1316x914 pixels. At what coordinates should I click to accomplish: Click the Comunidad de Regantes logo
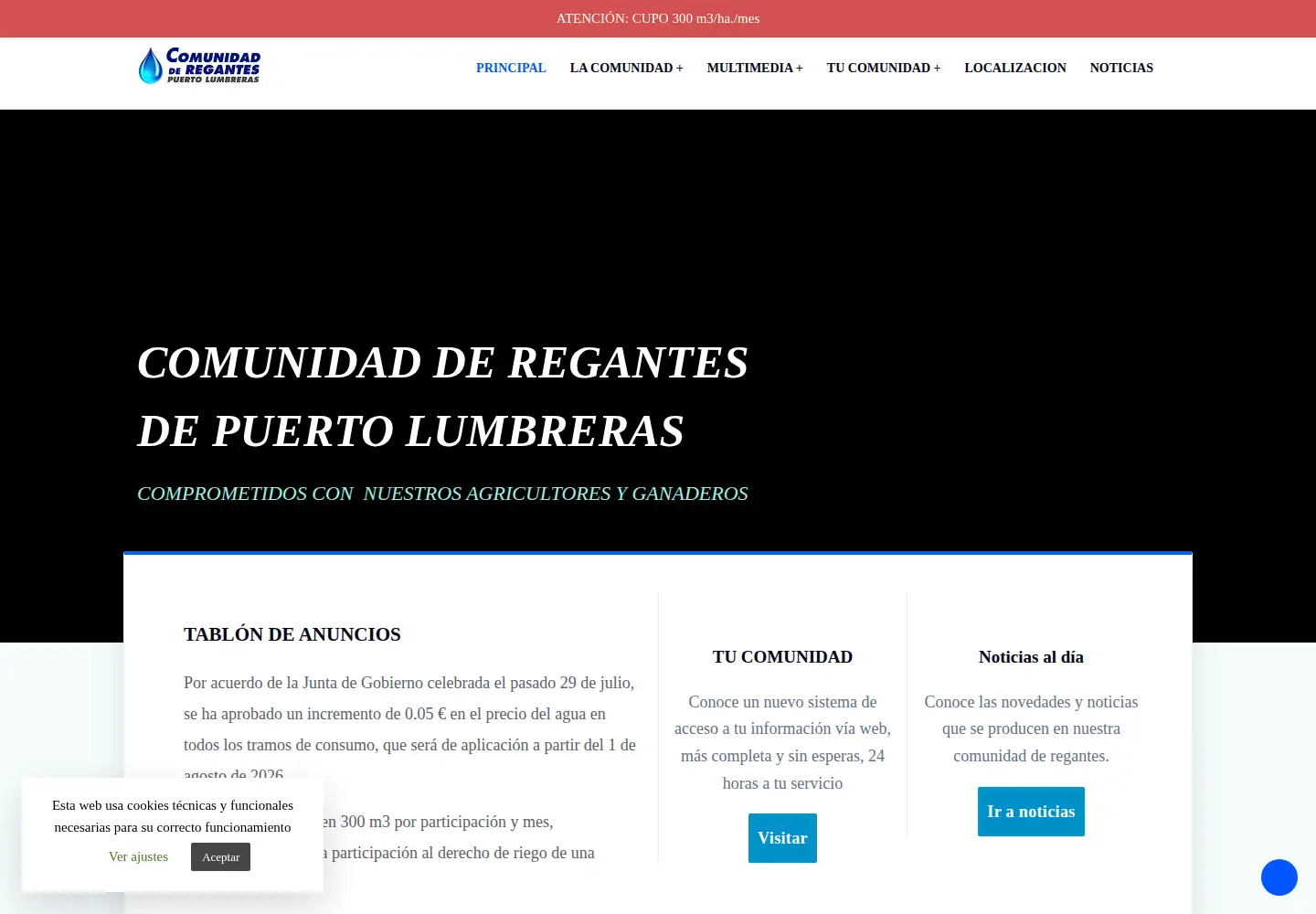click(x=199, y=66)
